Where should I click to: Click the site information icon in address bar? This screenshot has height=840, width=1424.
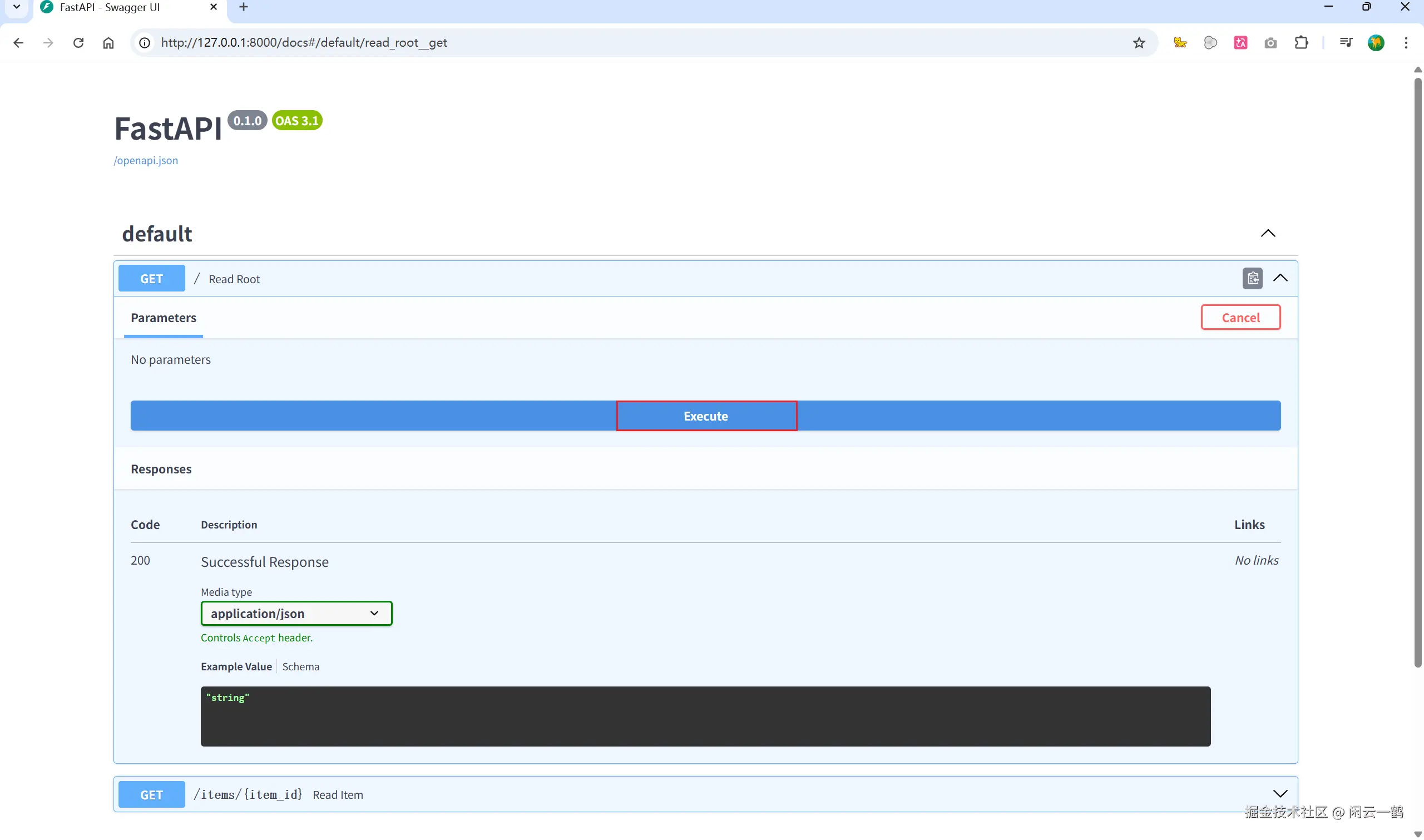145,42
